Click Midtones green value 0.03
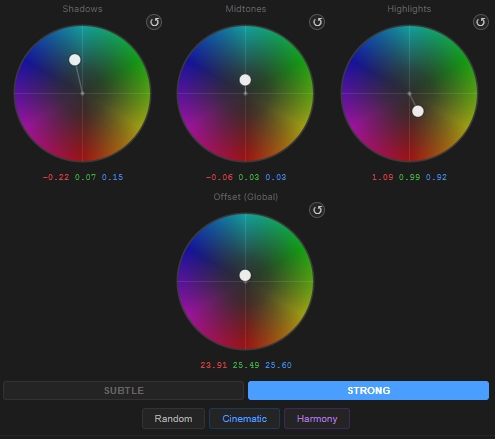The height and width of the screenshot is (439, 495). pos(249,177)
